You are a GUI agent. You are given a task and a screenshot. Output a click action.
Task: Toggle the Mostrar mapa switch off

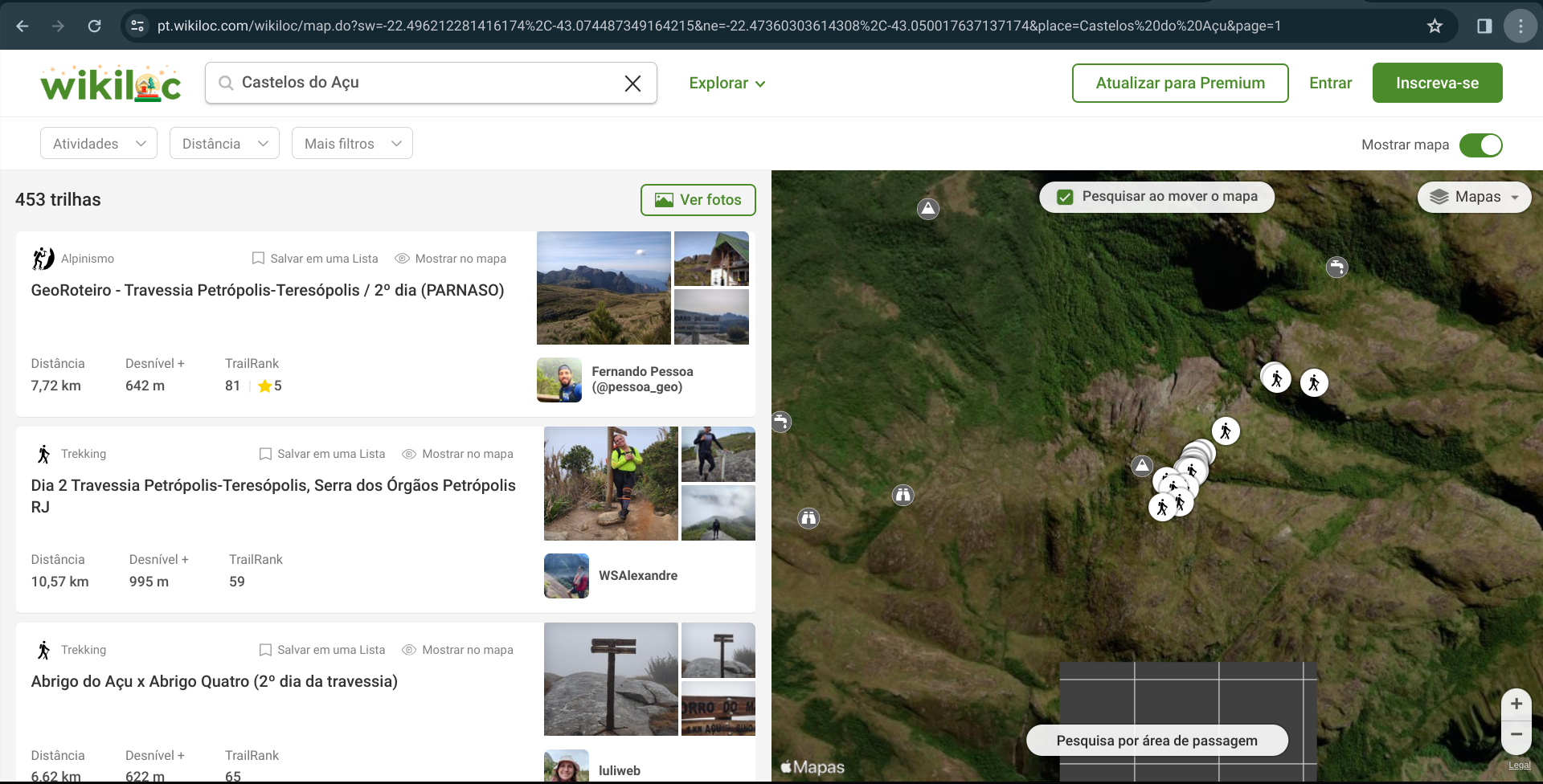[1480, 145]
